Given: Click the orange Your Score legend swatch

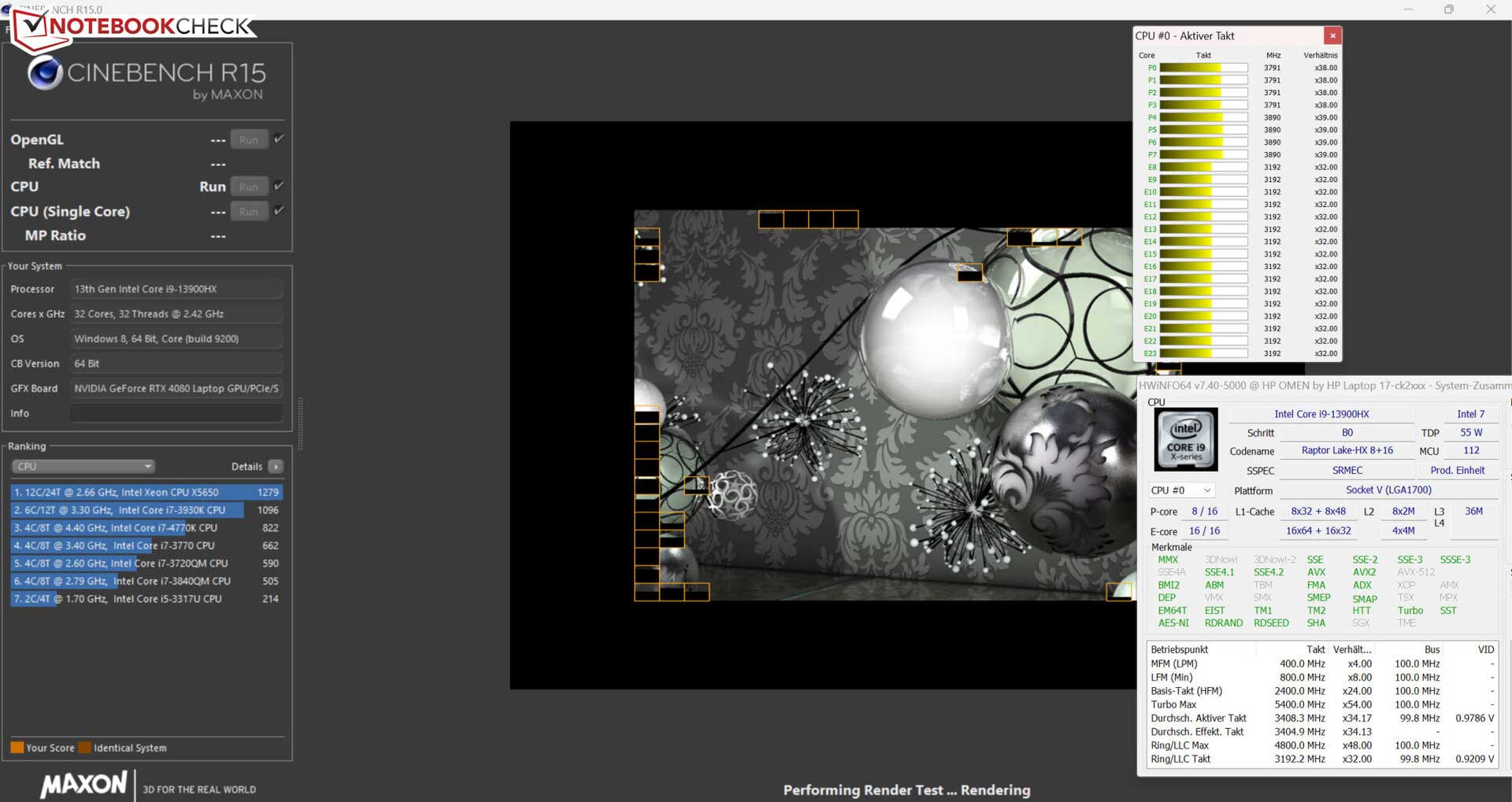Looking at the screenshot, I should [17, 748].
